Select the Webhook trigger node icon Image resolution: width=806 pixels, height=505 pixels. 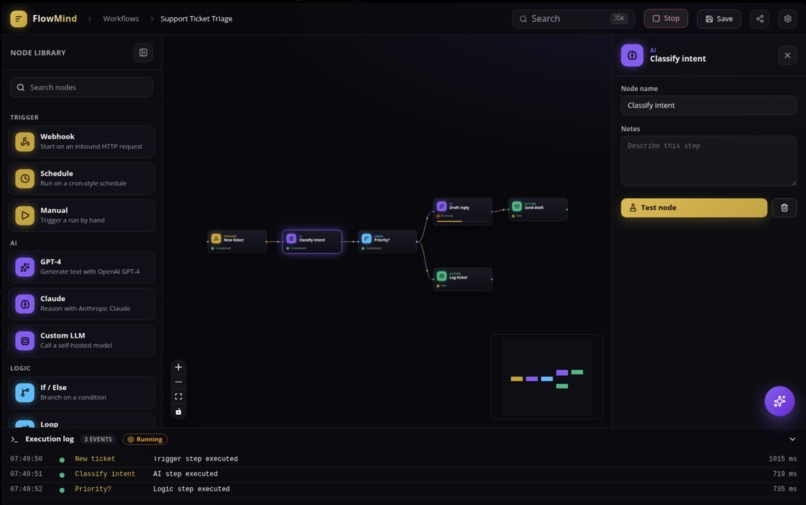click(x=25, y=141)
